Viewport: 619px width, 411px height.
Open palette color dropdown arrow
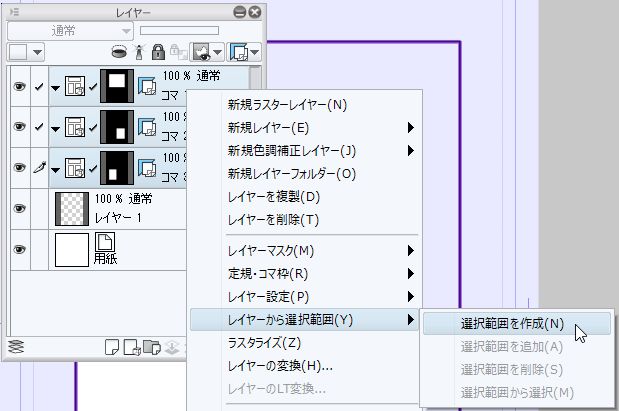point(37,52)
